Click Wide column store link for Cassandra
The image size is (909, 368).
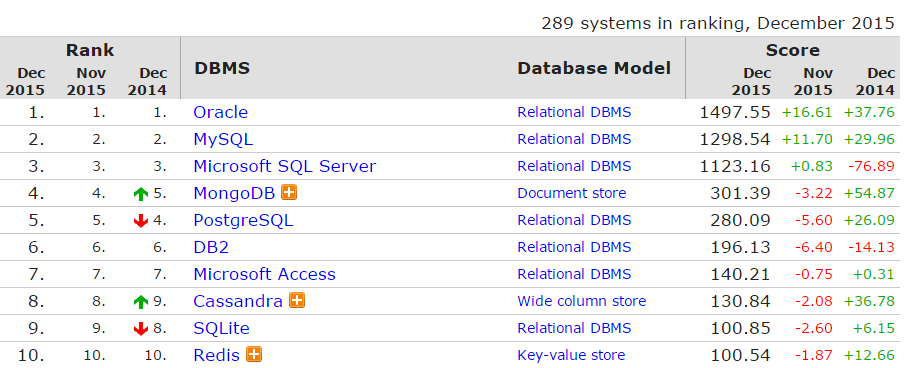click(581, 301)
